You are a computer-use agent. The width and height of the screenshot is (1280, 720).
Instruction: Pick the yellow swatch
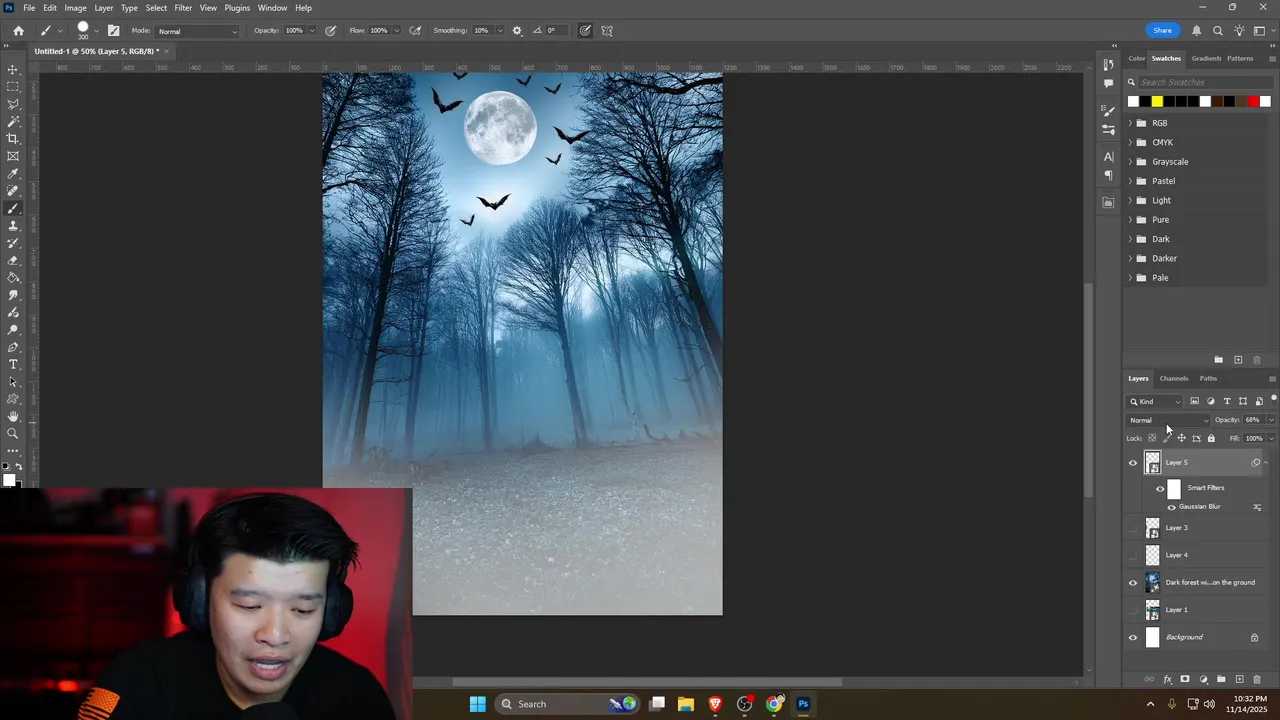click(1157, 101)
